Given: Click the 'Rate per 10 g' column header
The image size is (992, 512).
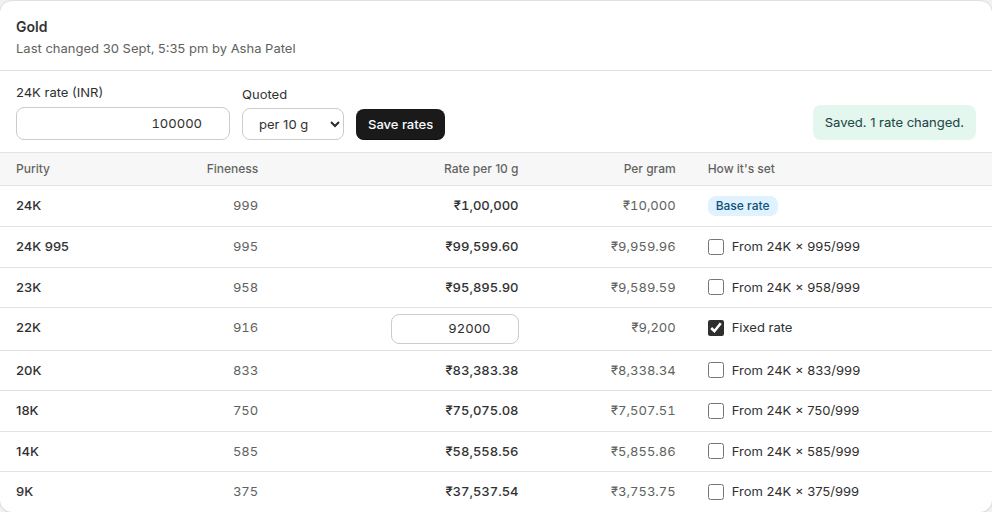Looking at the screenshot, I should pyautogui.click(x=481, y=169).
